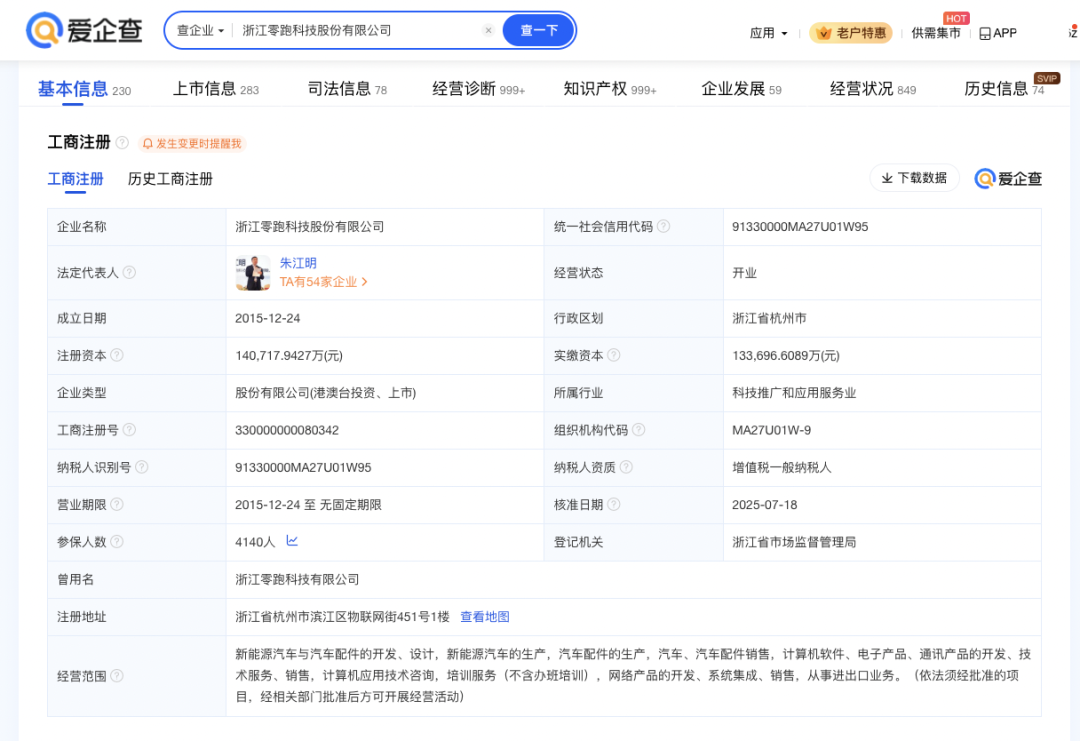The width and height of the screenshot is (1080, 741).
Task: Open the TA有54家企业 link
Action: pos(323,282)
